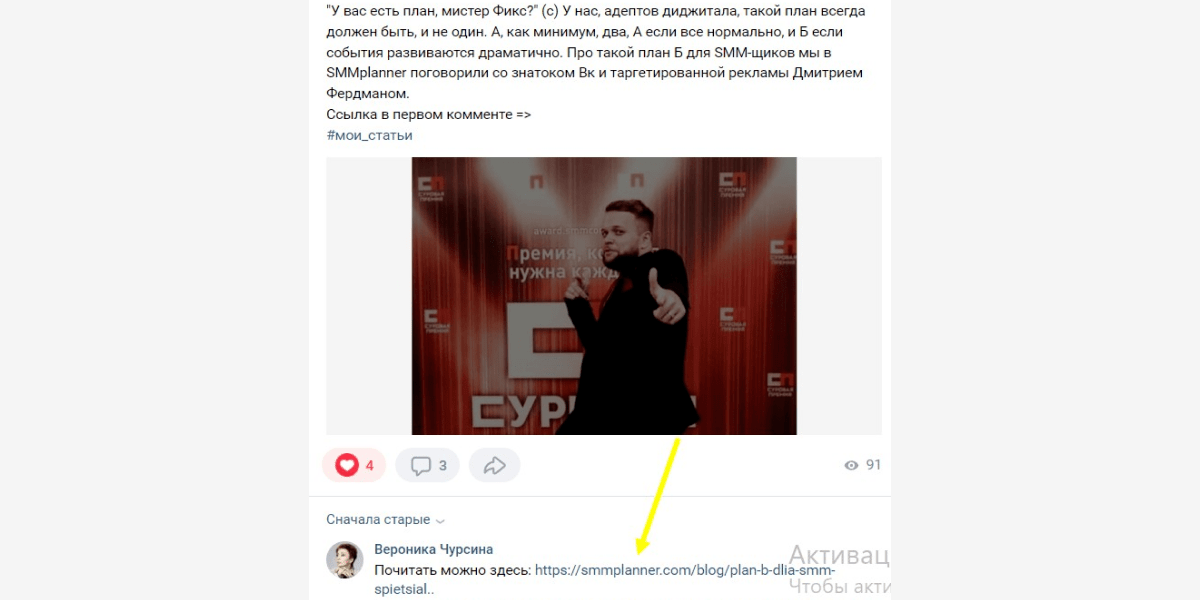Expand the Сначала старые sort dropdown
Screen dimensions: 1200x600
tap(385, 520)
